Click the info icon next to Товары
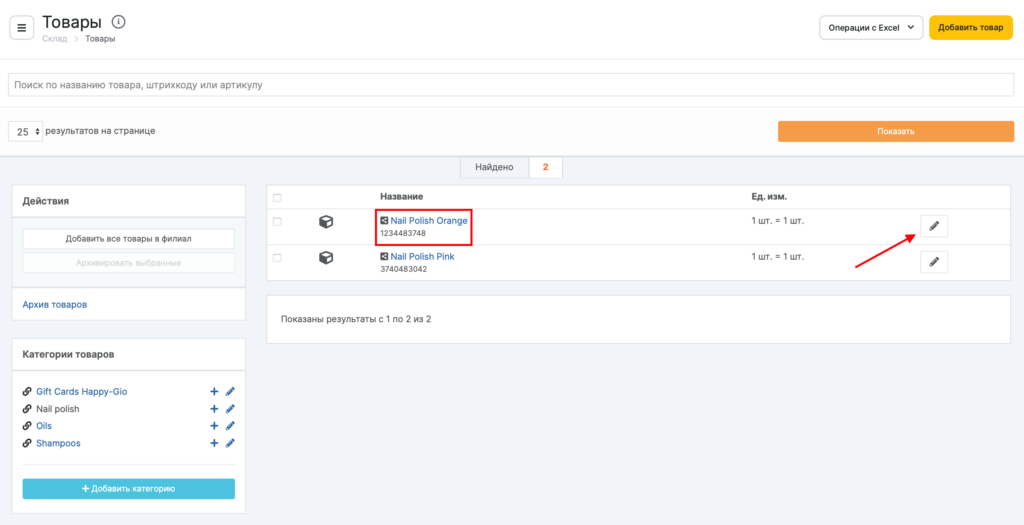 (119, 22)
